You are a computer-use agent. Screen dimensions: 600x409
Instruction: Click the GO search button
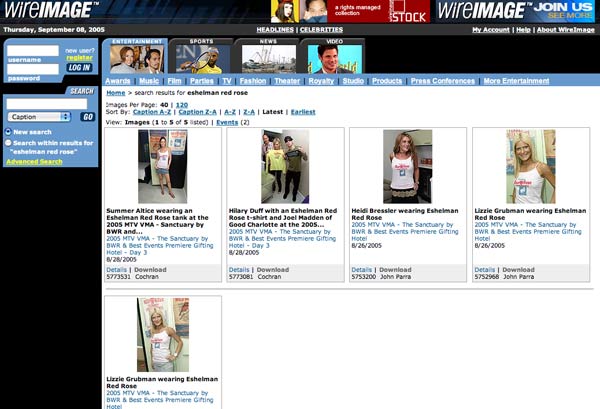pos(88,117)
